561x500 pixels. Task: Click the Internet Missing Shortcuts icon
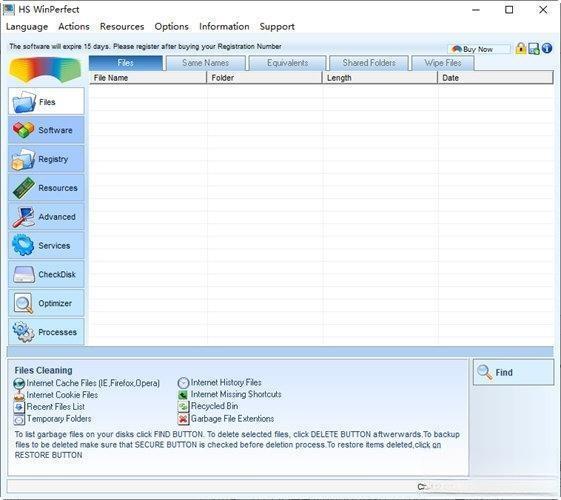(x=183, y=395)
